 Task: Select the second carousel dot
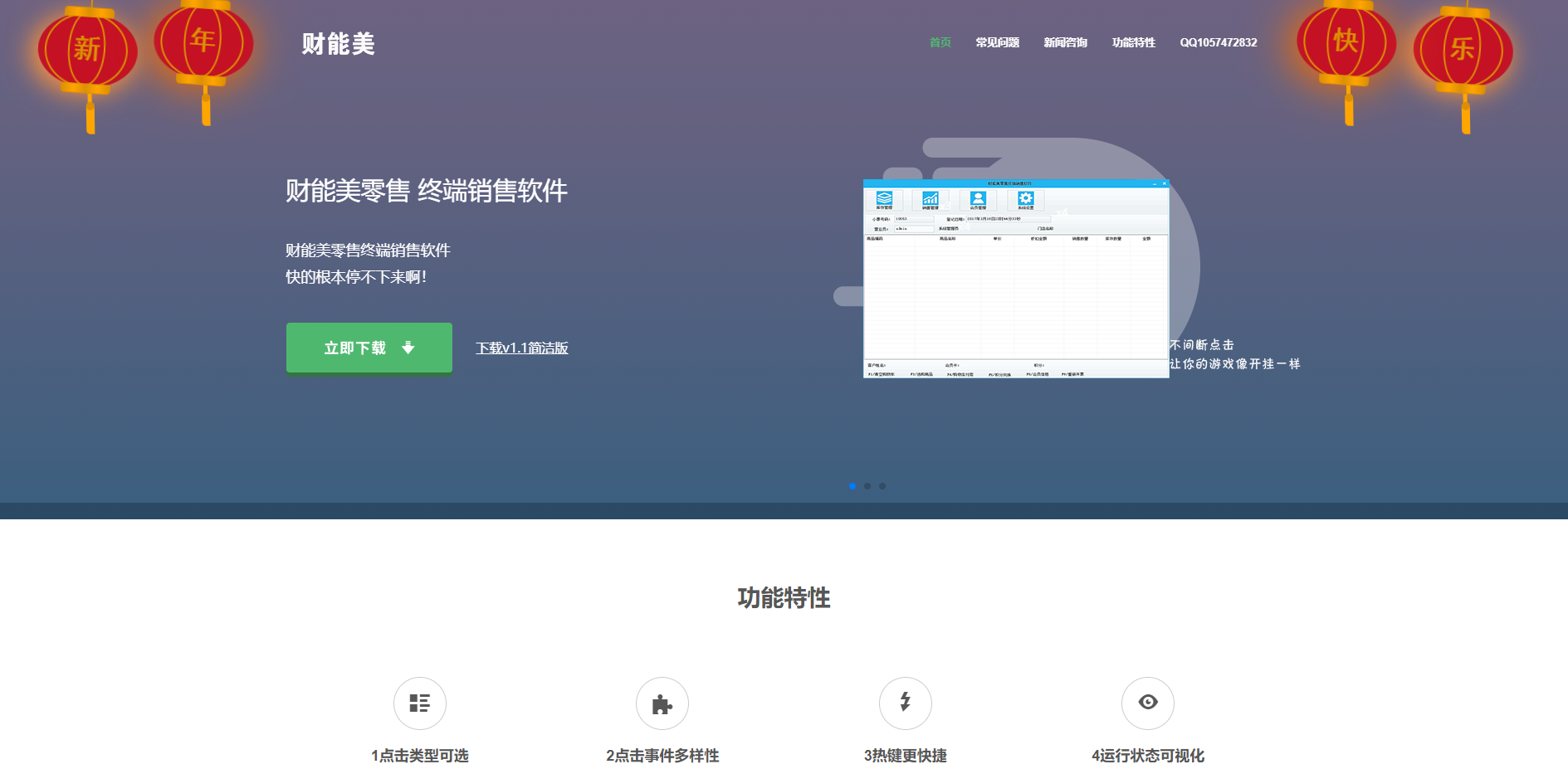point(867,486)
